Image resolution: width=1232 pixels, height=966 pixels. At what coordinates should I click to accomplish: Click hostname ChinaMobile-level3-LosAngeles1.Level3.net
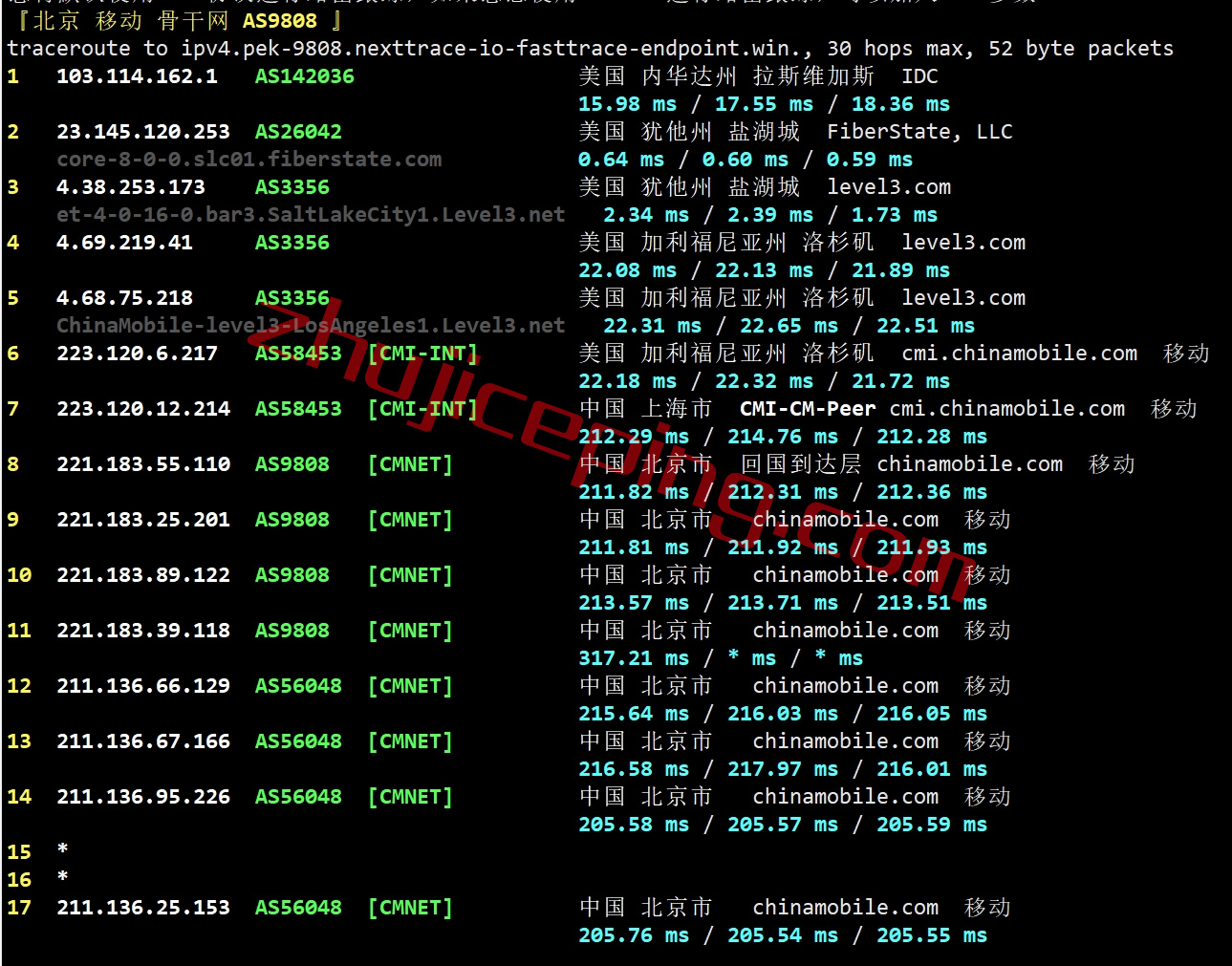[x=311, y=326]
